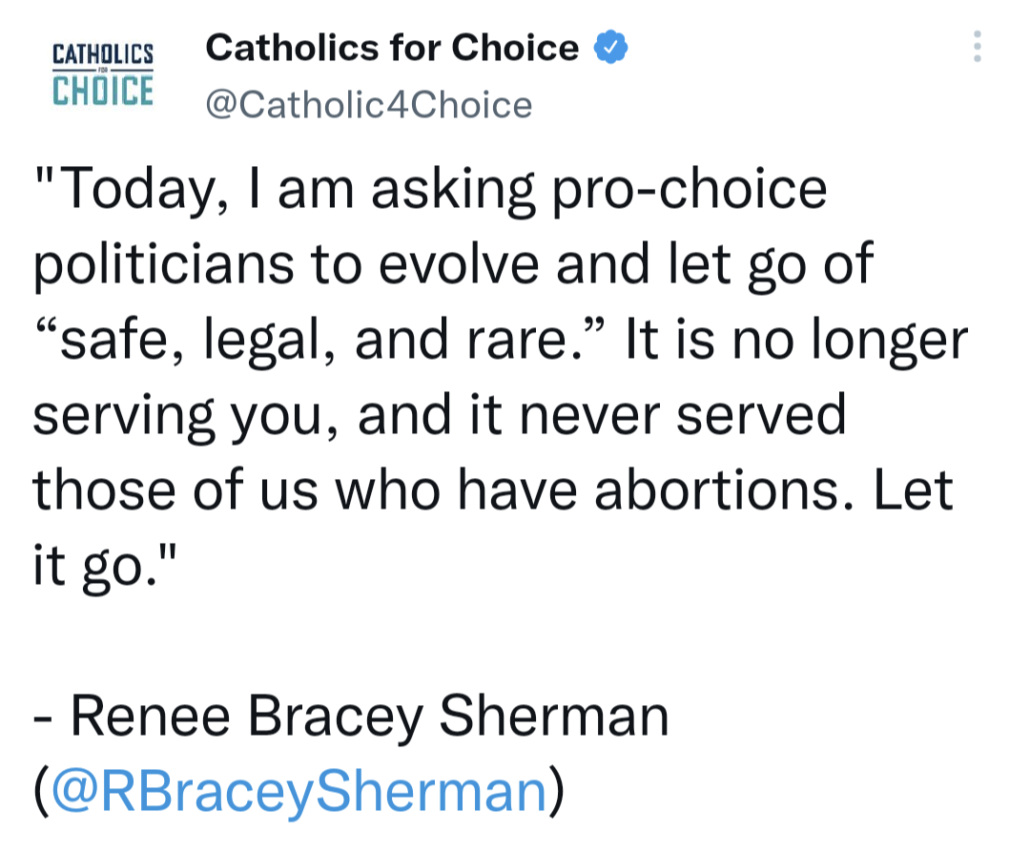Click the line "serving you, and it never served"
This screenshot has width=1030, height=853.
(x=439, y=416)
